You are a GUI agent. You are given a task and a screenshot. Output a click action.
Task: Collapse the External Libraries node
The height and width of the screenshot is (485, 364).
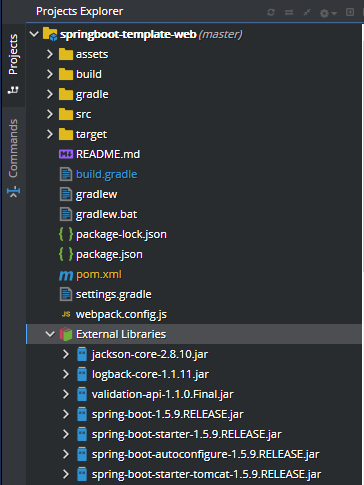[x=50, y=334]
